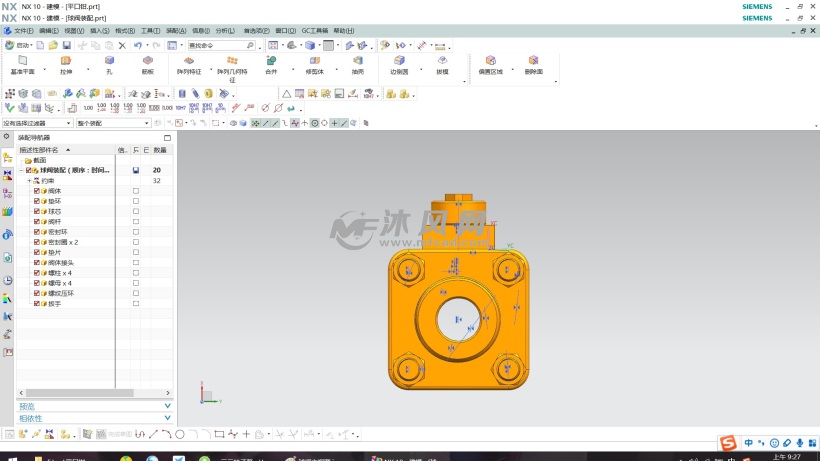The image size is (820, 461).
Task: Maximize the 装配导航器 panel square button
Action: click(167, 137)
